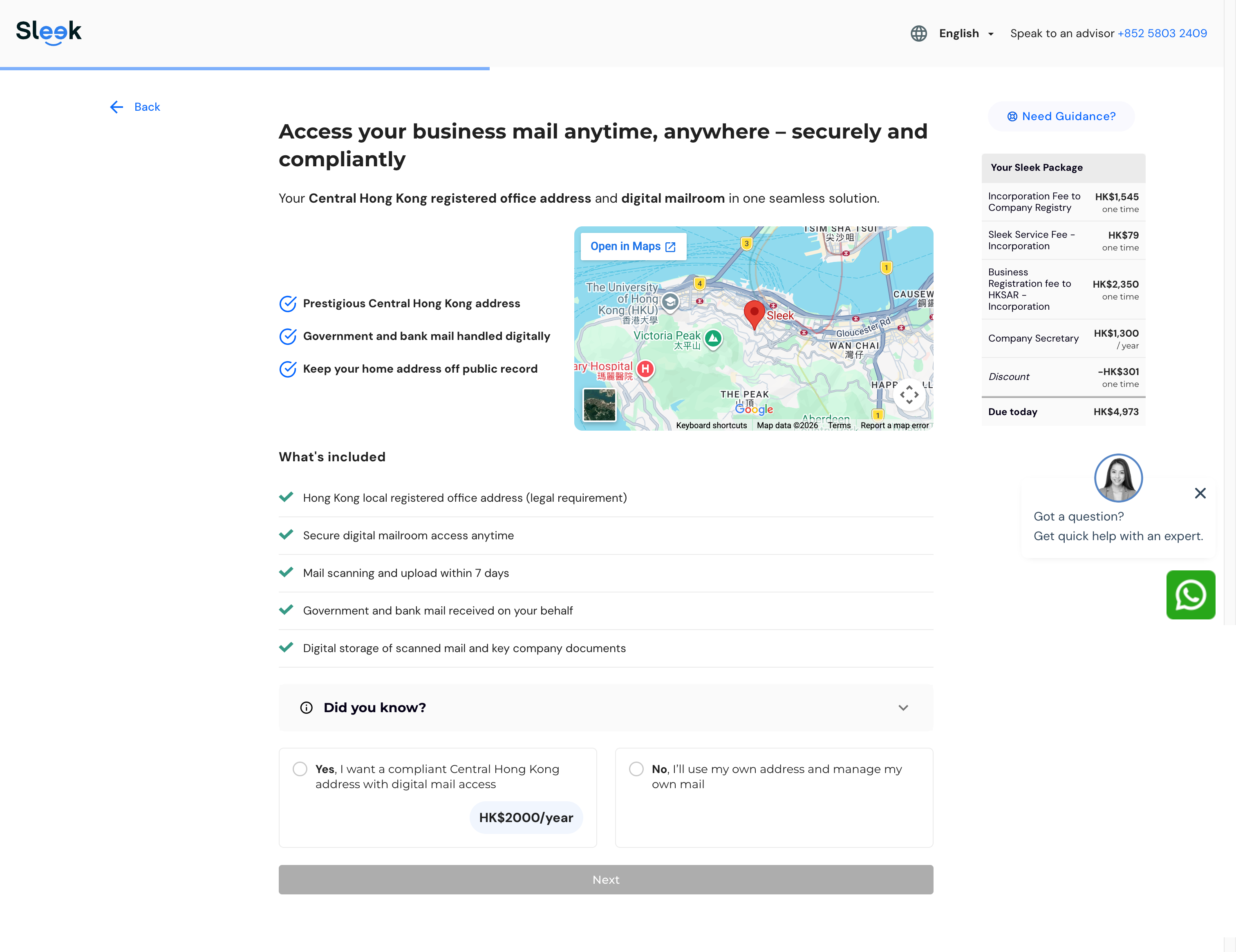Click the What's included heading

click(x=332, y=457)
